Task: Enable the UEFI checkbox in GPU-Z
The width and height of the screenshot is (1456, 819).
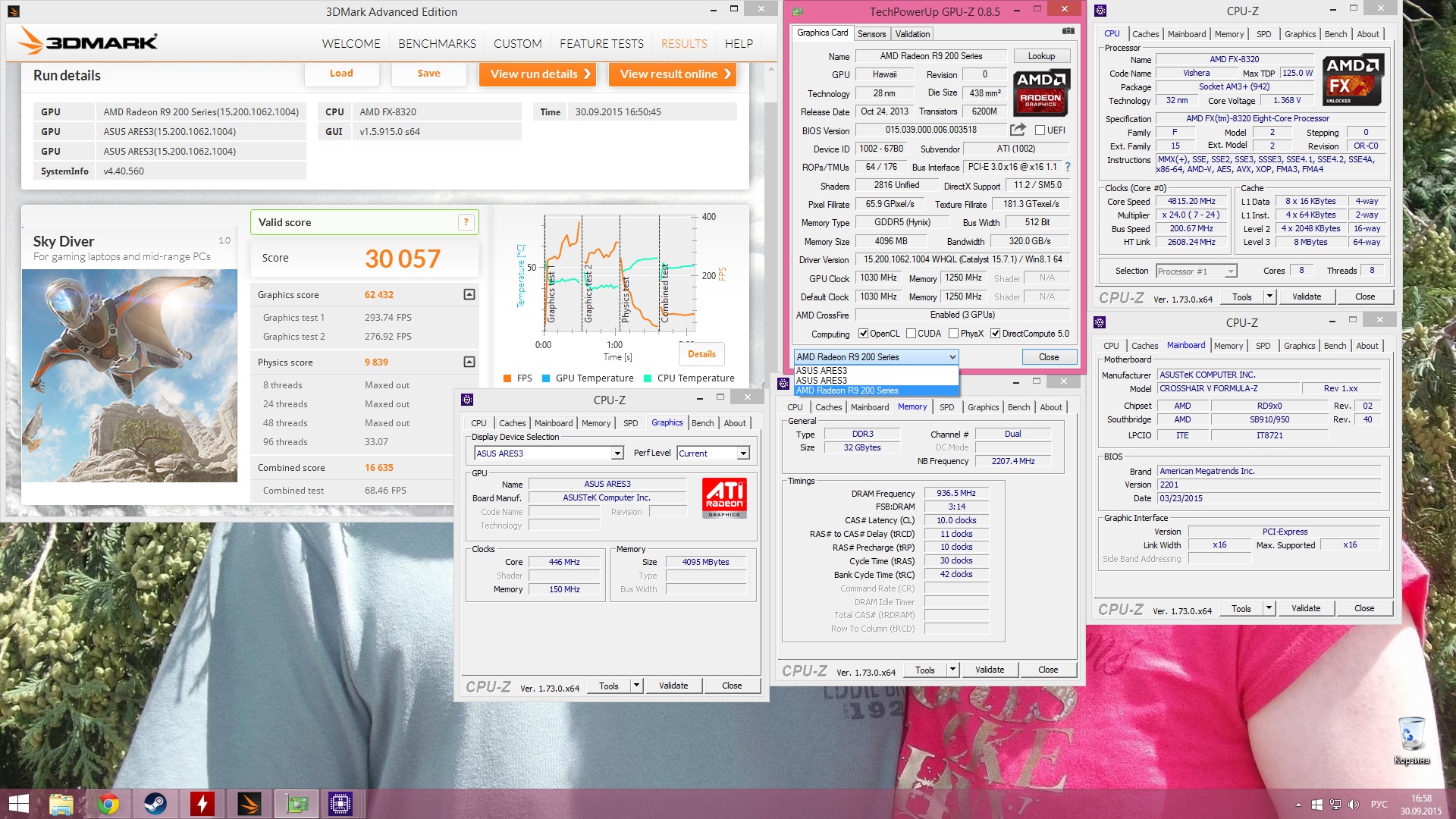Action: pyautogui.click(x=1040, y=130)
